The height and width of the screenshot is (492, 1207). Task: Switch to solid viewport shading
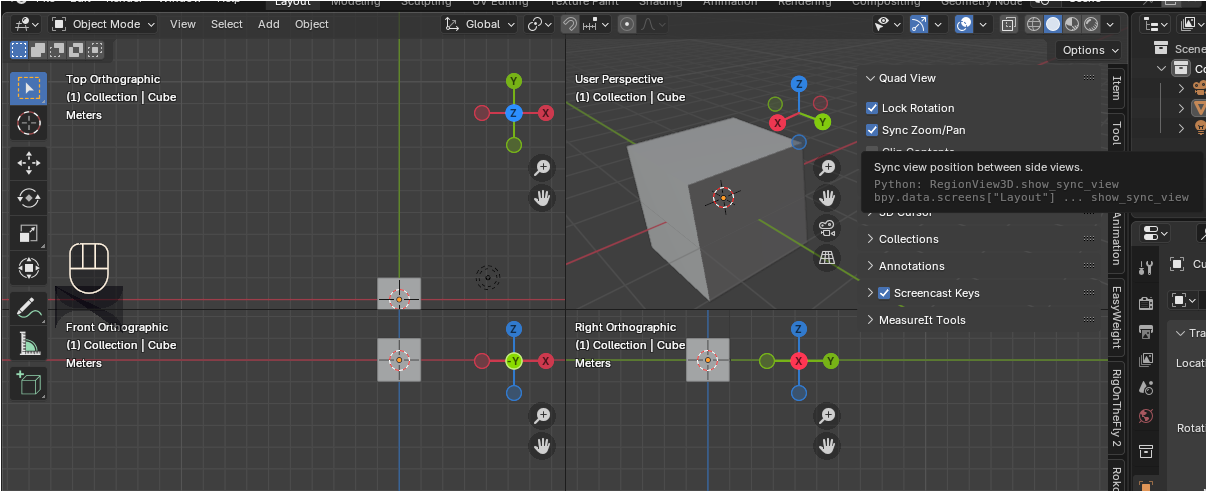1053,24
